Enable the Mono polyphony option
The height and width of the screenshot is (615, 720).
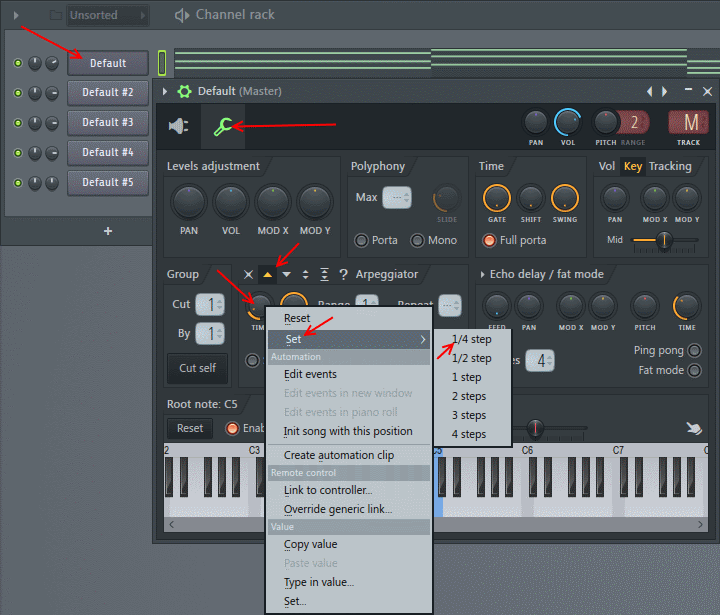[x=418, y=240]
